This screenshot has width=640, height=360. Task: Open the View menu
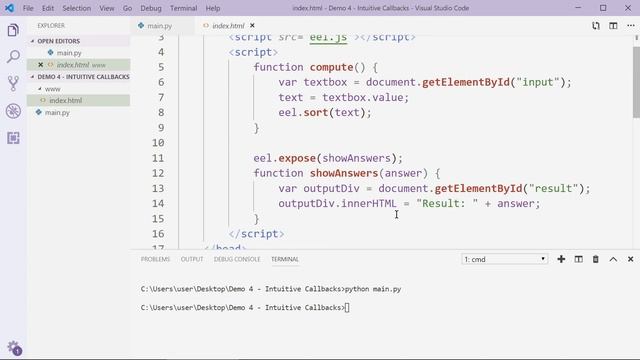107,8
